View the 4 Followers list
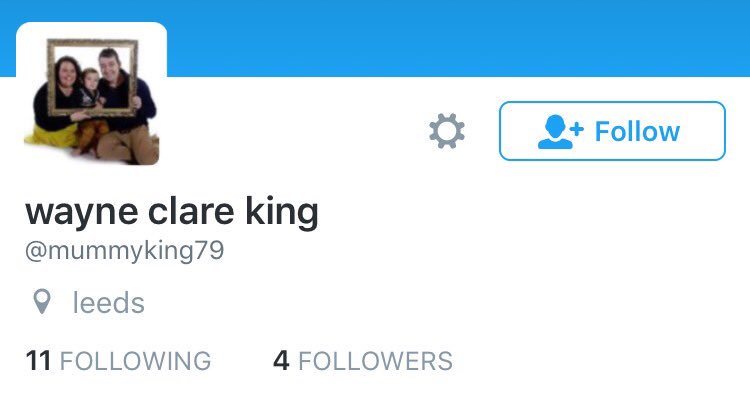The height and width of the screenshot is (406, 750). click(x=363, y=361)
